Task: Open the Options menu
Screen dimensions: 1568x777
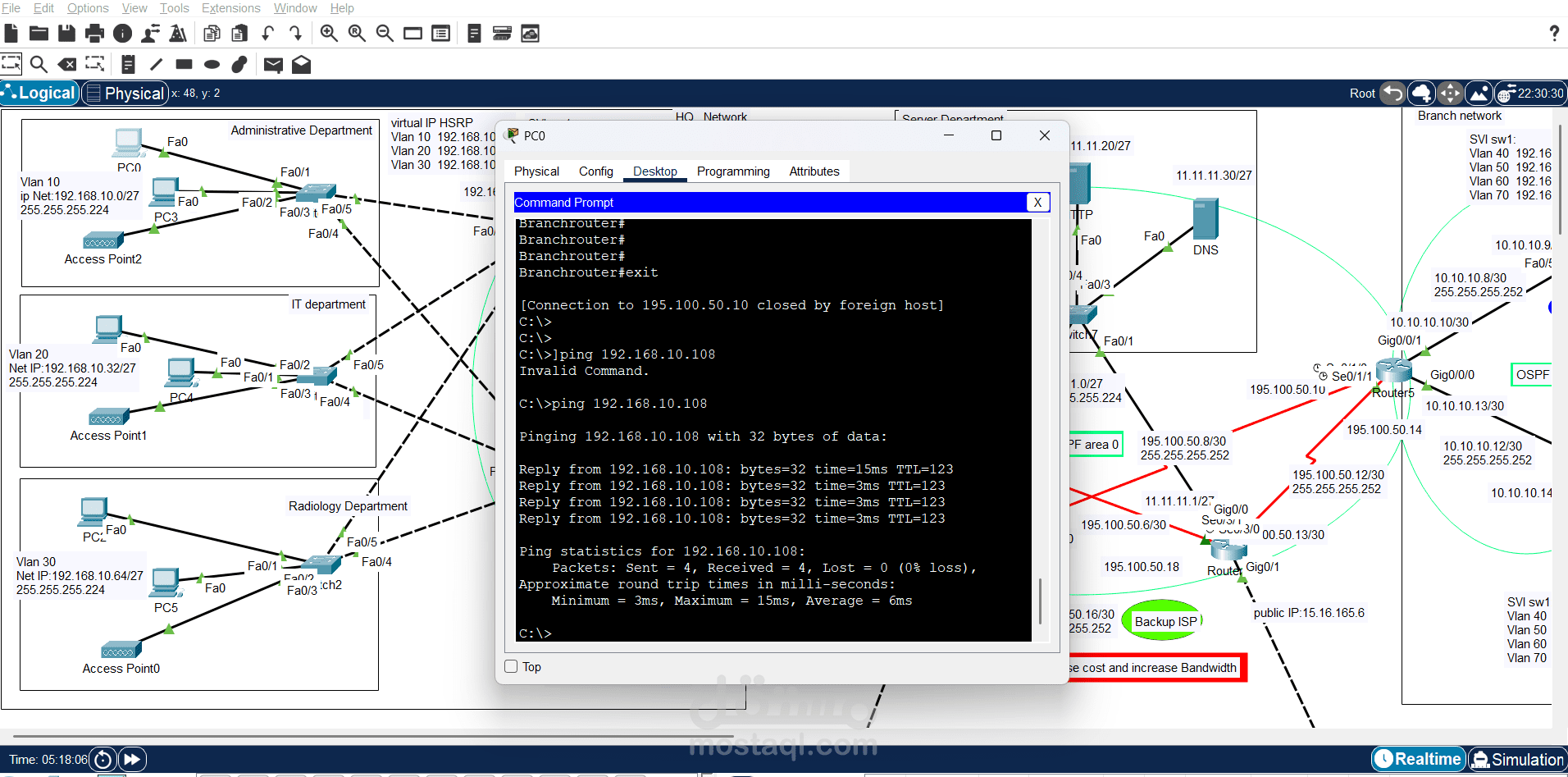Action: click(x=88, y=8)
